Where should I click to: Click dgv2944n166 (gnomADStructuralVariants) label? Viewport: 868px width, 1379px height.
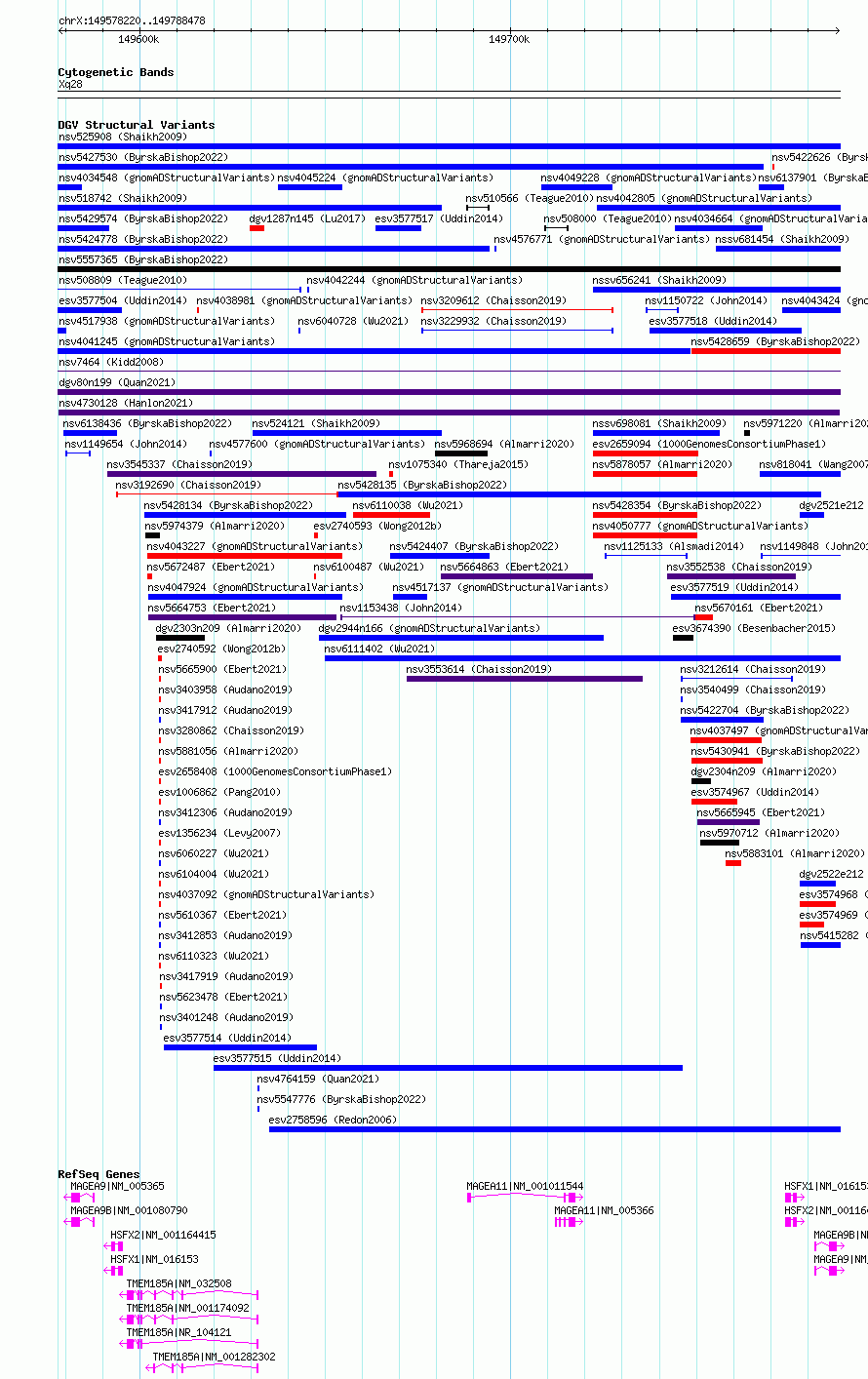429,628
